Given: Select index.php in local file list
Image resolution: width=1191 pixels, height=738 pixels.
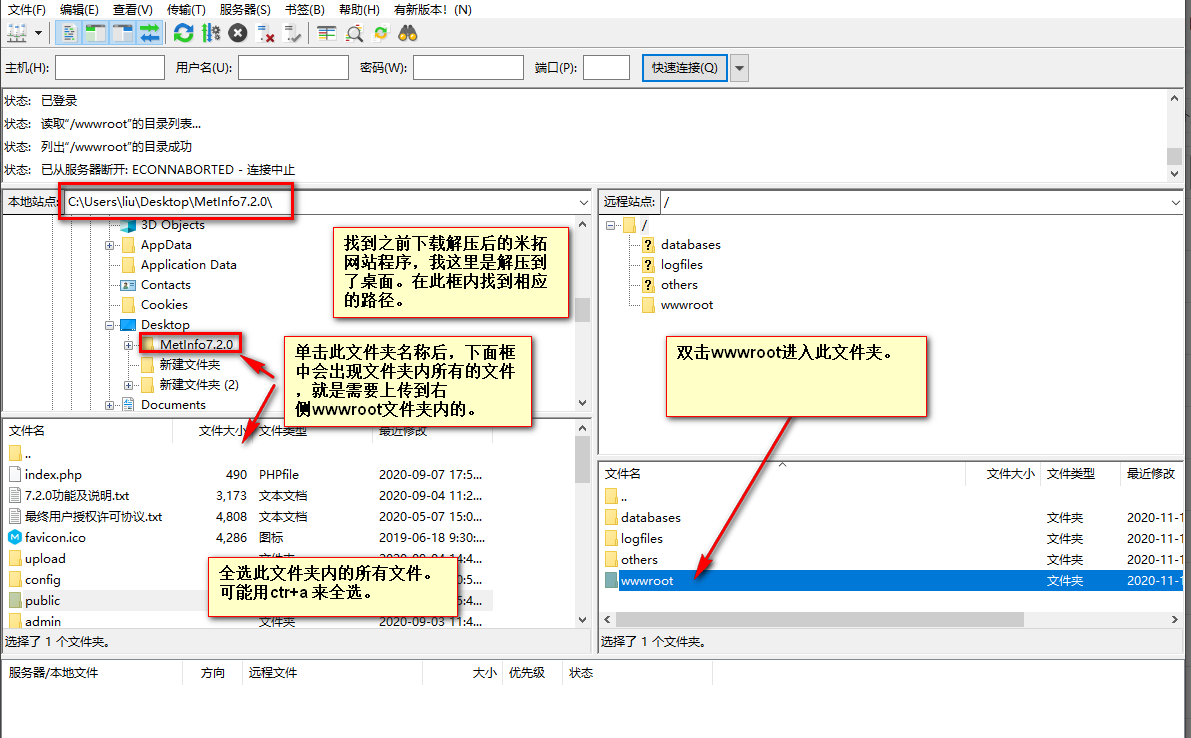Looking at the screenshot, I should 53,475.
